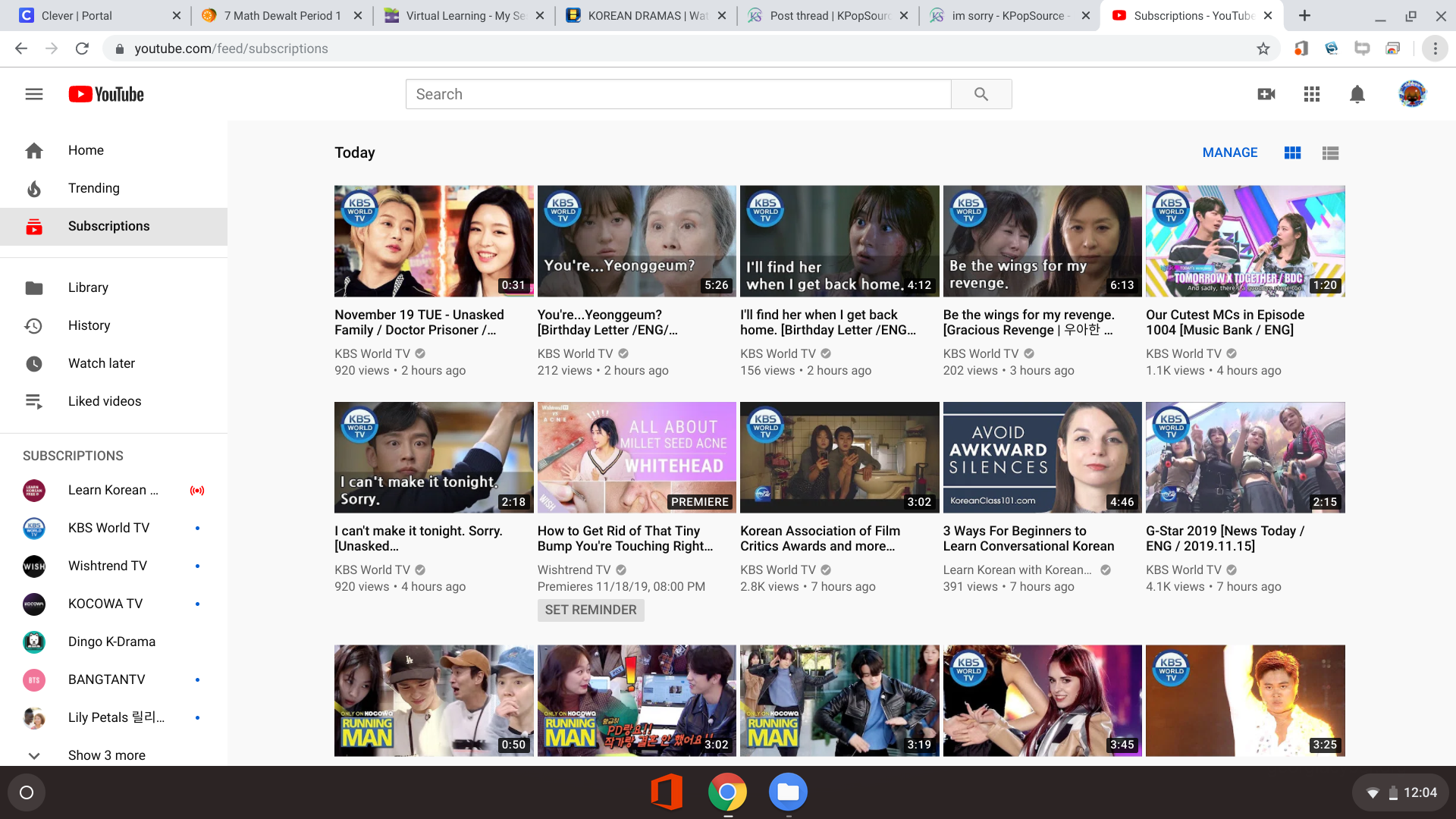Screen dimensions: 1456x819
Task: Switch to im sorry KPopSource tab
Action: pos(1011,15)
